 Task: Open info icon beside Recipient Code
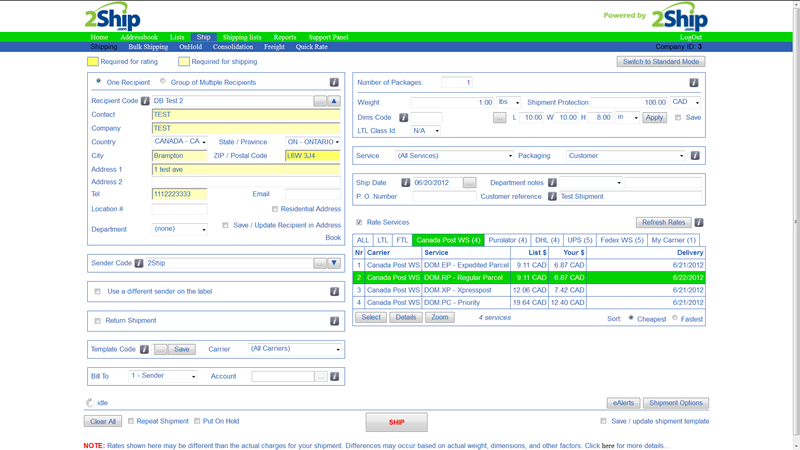click(145, 101)
